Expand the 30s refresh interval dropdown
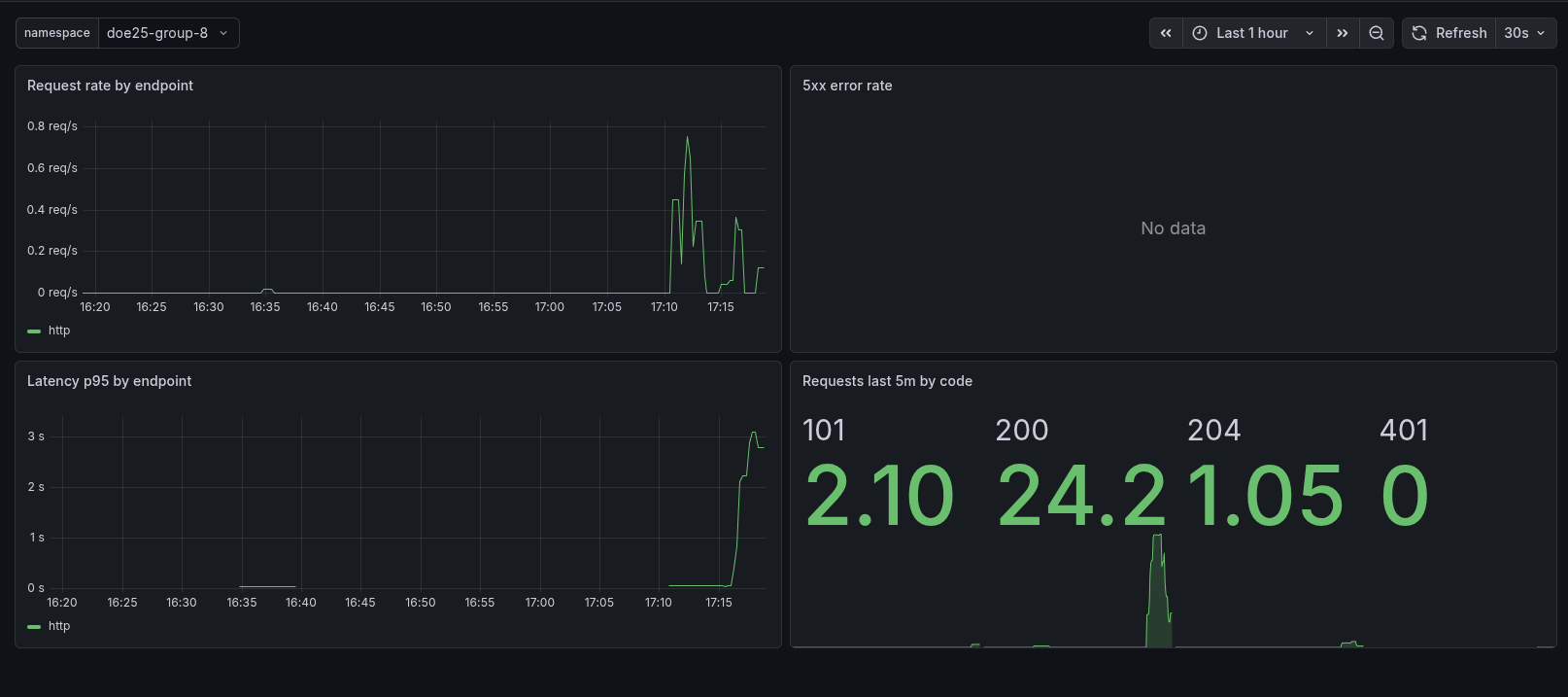 click(1525, 33)
